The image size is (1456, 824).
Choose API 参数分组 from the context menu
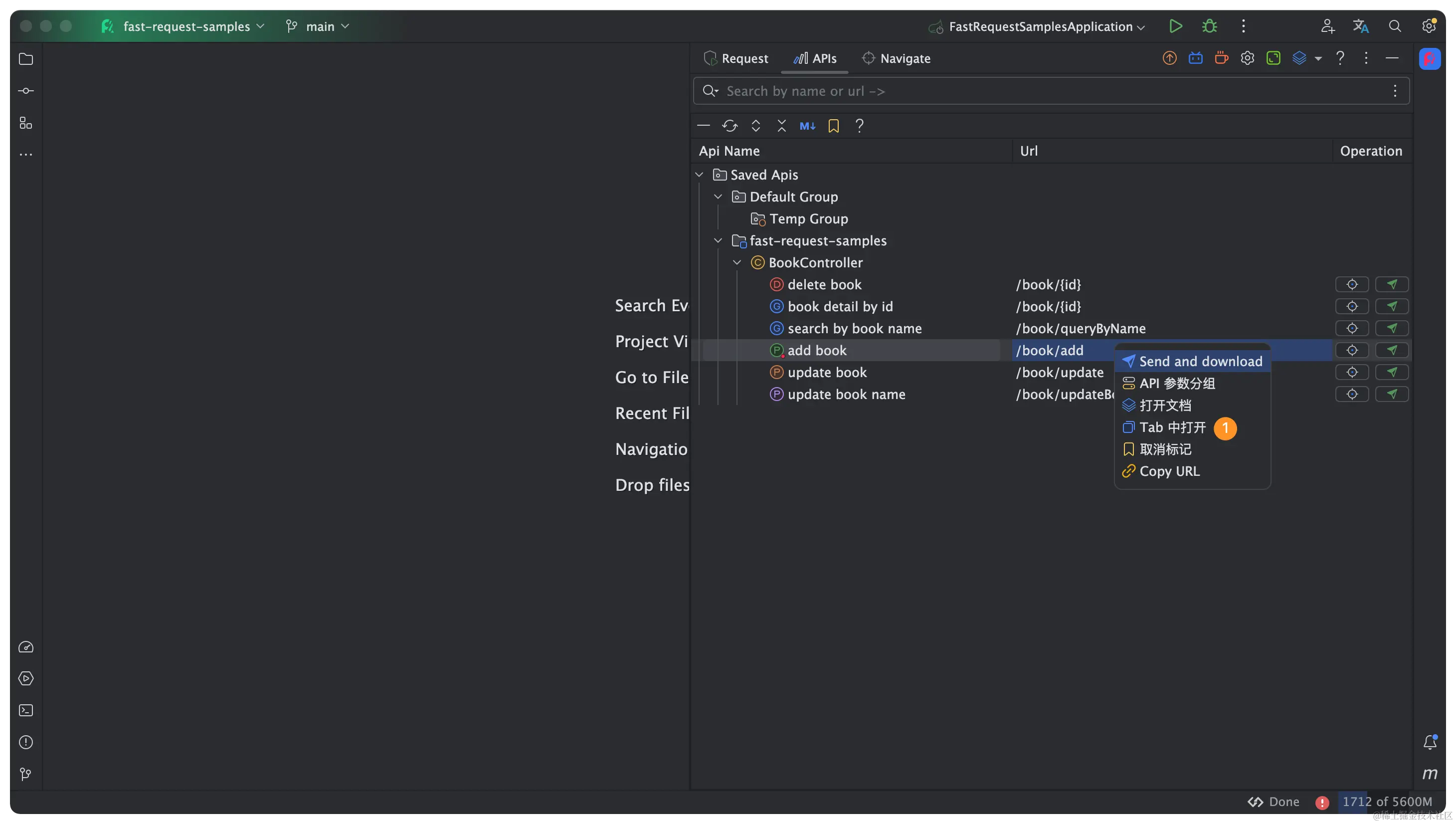[x=1192, y=383]
